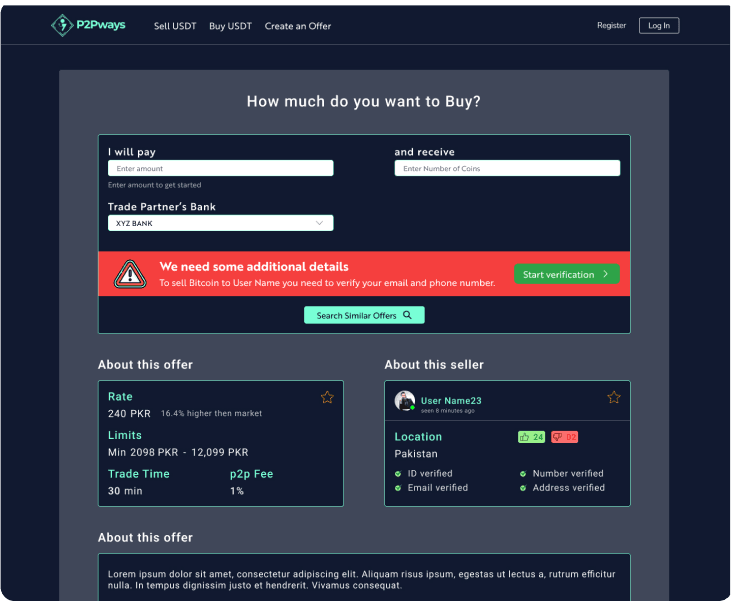
Task: Open the Trade Partner's Bank dropdown
Action: coord(220,223)
